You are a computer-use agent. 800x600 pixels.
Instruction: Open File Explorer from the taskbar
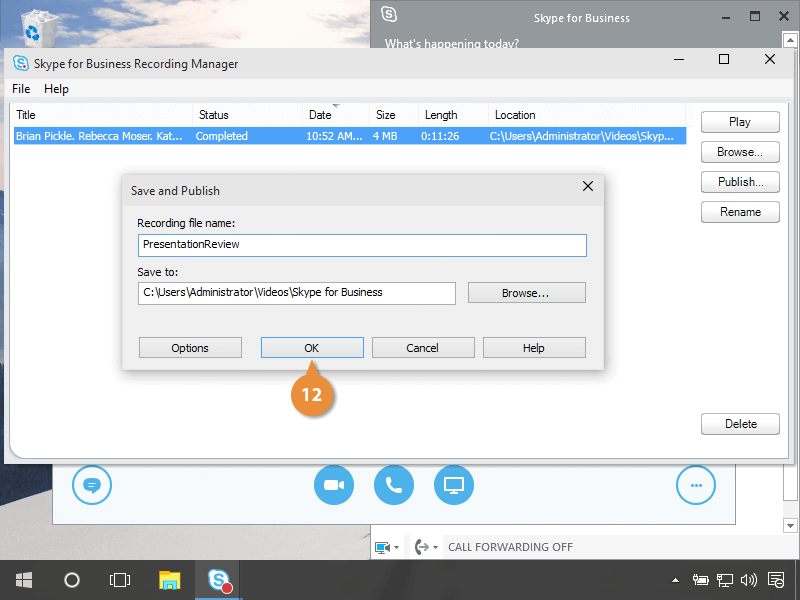(x=170, y=580)
